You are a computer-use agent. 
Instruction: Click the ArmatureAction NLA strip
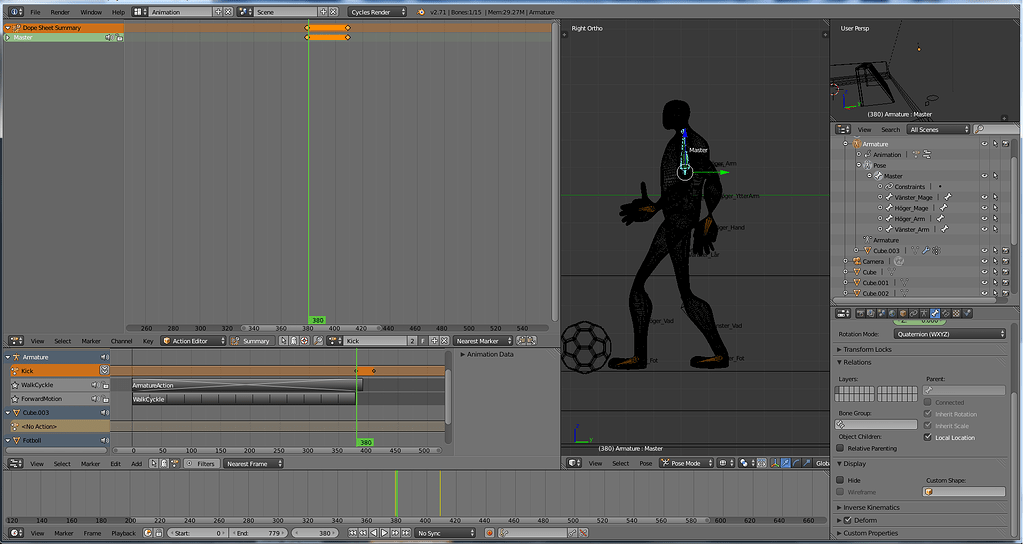point(247,385)
